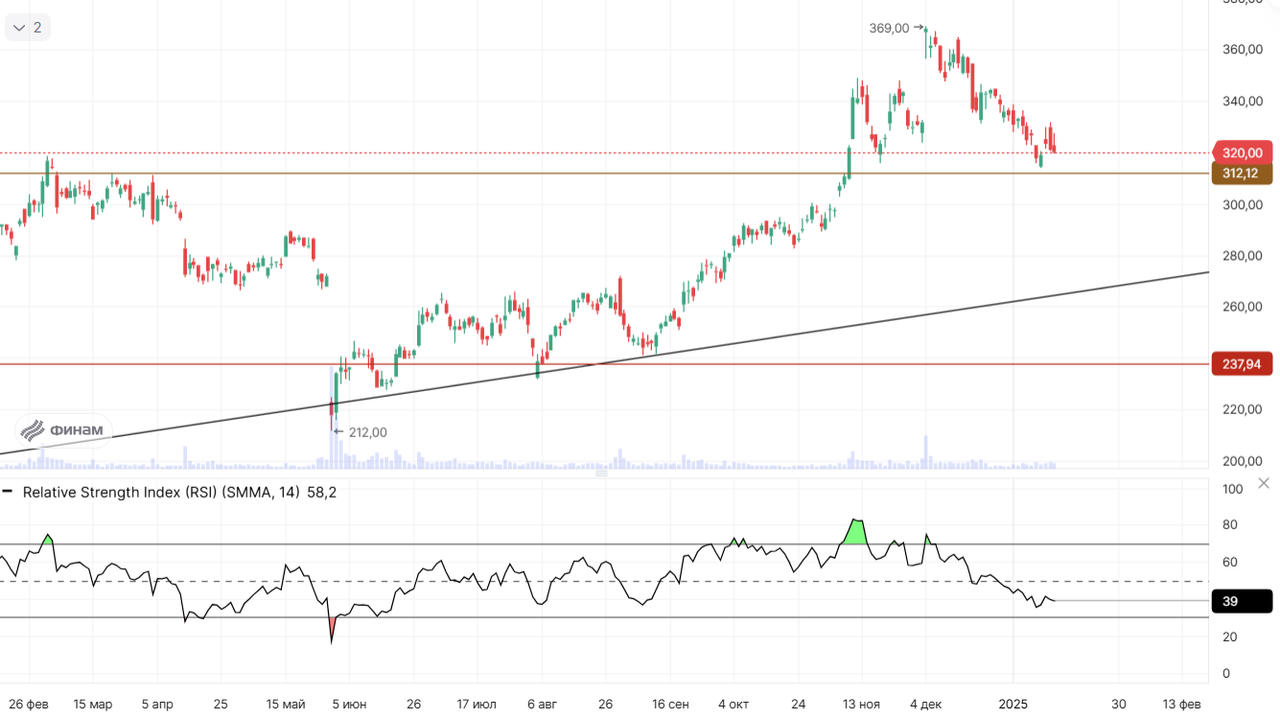Select the red 237,94 level label
The width and height of the screenshot is (1280, 715).
[x=1241, y=364]
